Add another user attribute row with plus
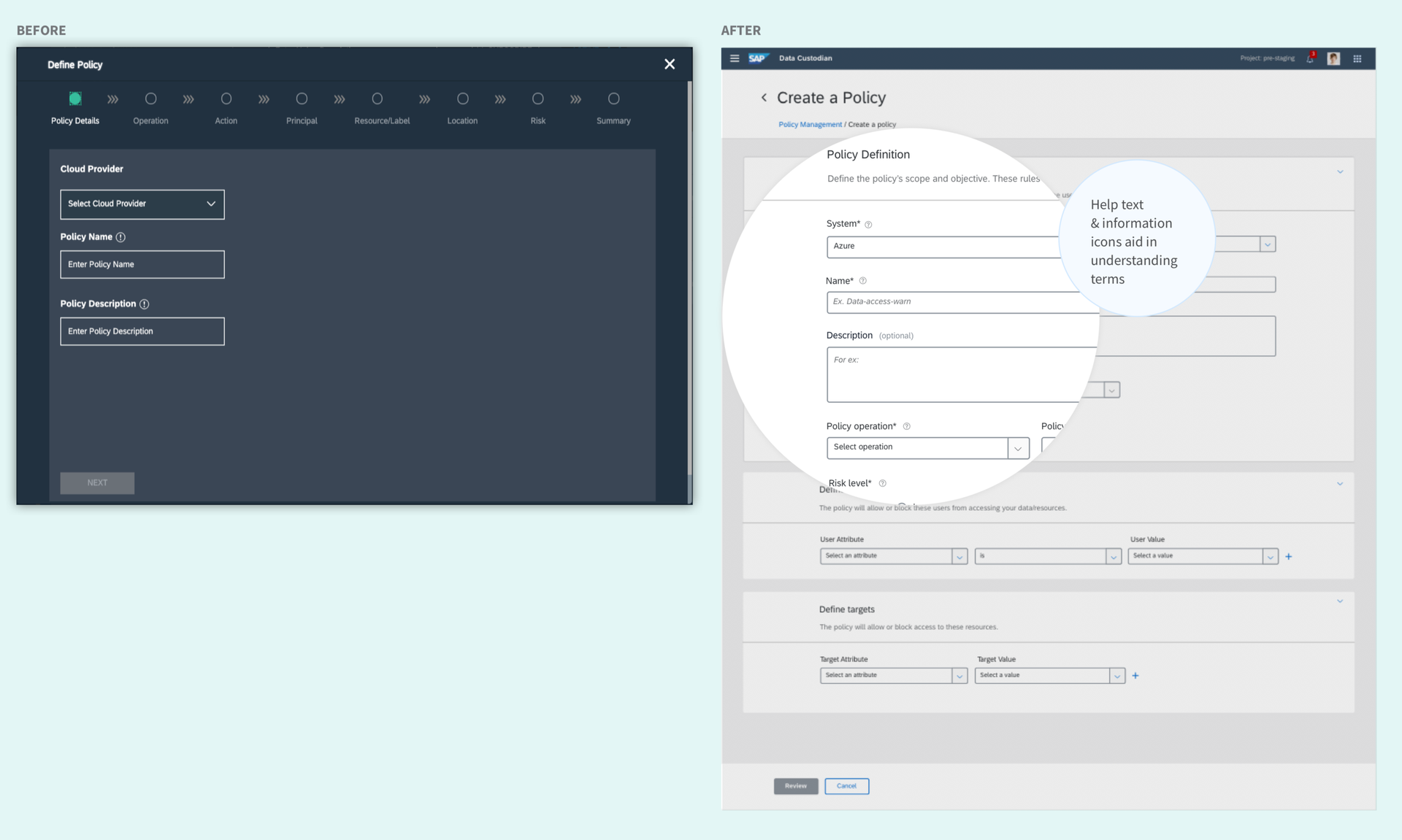This screenshot has width=1402, height=840. pyautogui.click(x=1289, y=557)
